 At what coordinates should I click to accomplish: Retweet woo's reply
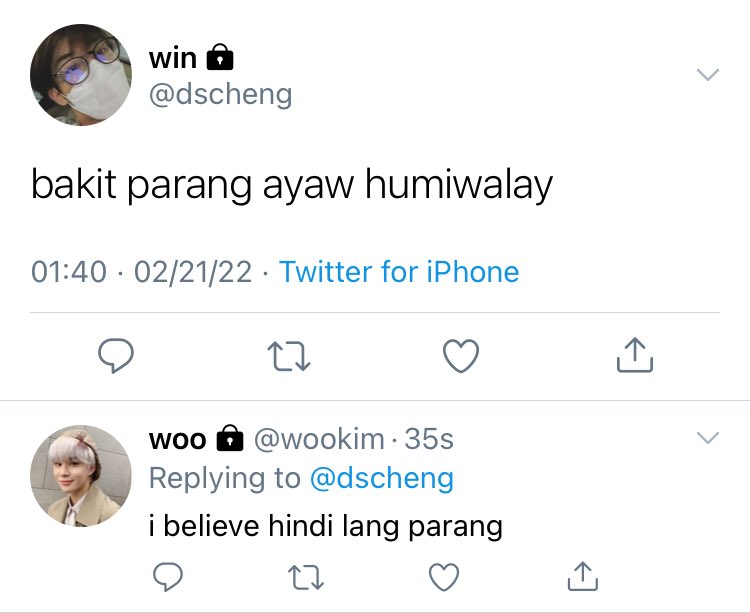tap(306, 577)
